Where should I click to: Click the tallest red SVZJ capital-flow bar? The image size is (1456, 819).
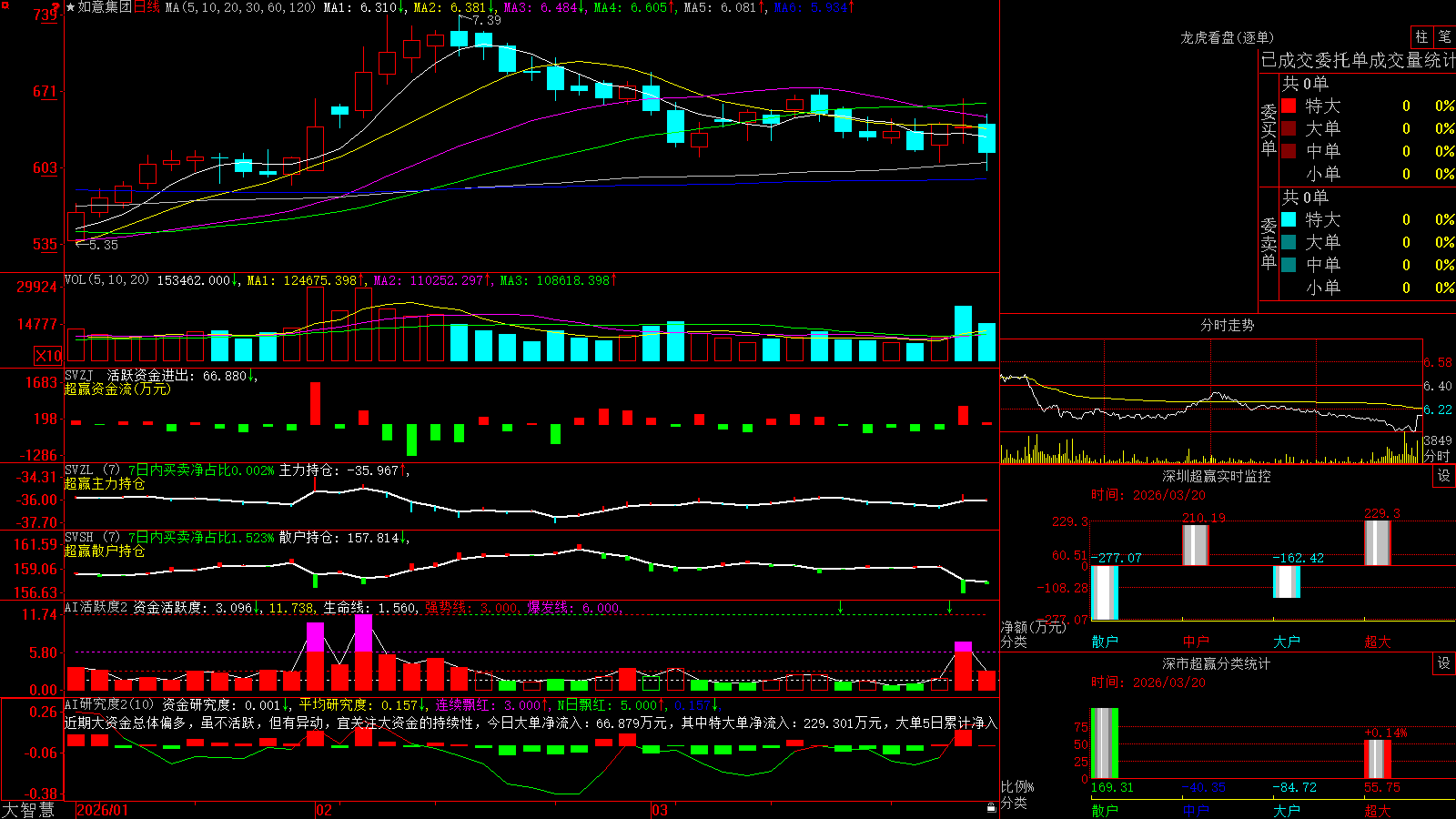[x=316, y=403]
